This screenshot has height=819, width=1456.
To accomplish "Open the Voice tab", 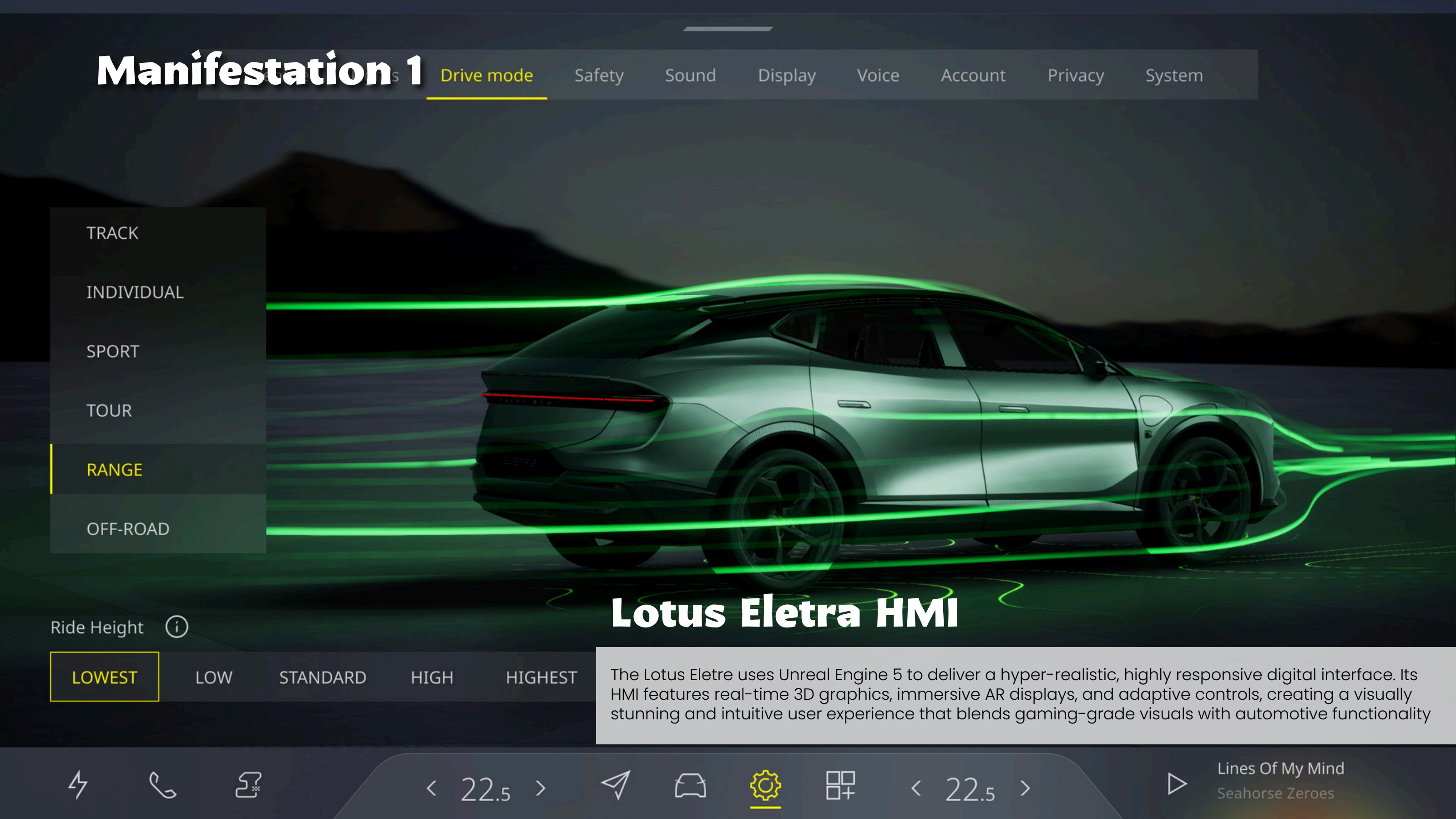I will coord(878,75).
